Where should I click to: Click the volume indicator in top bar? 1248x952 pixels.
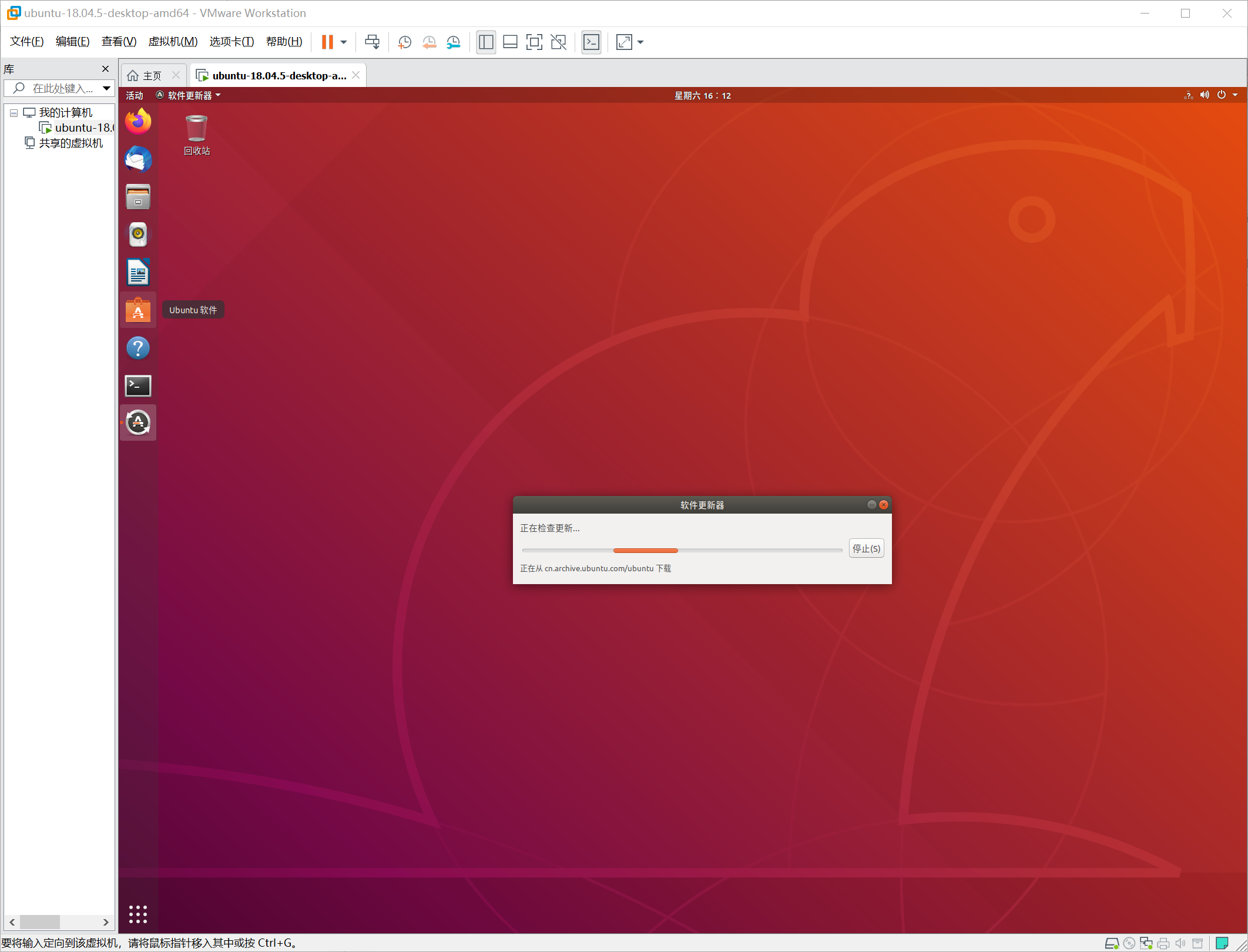[1205, 95]
